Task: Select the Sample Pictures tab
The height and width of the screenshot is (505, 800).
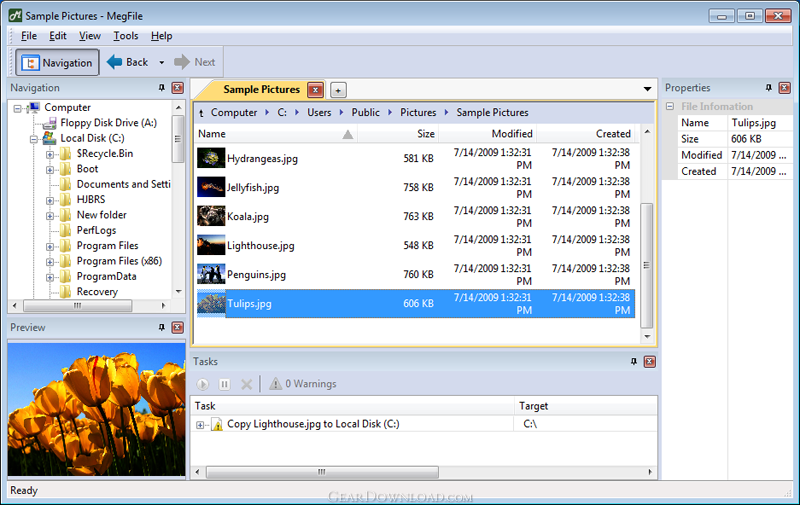Action: click(x=261, y=89)
